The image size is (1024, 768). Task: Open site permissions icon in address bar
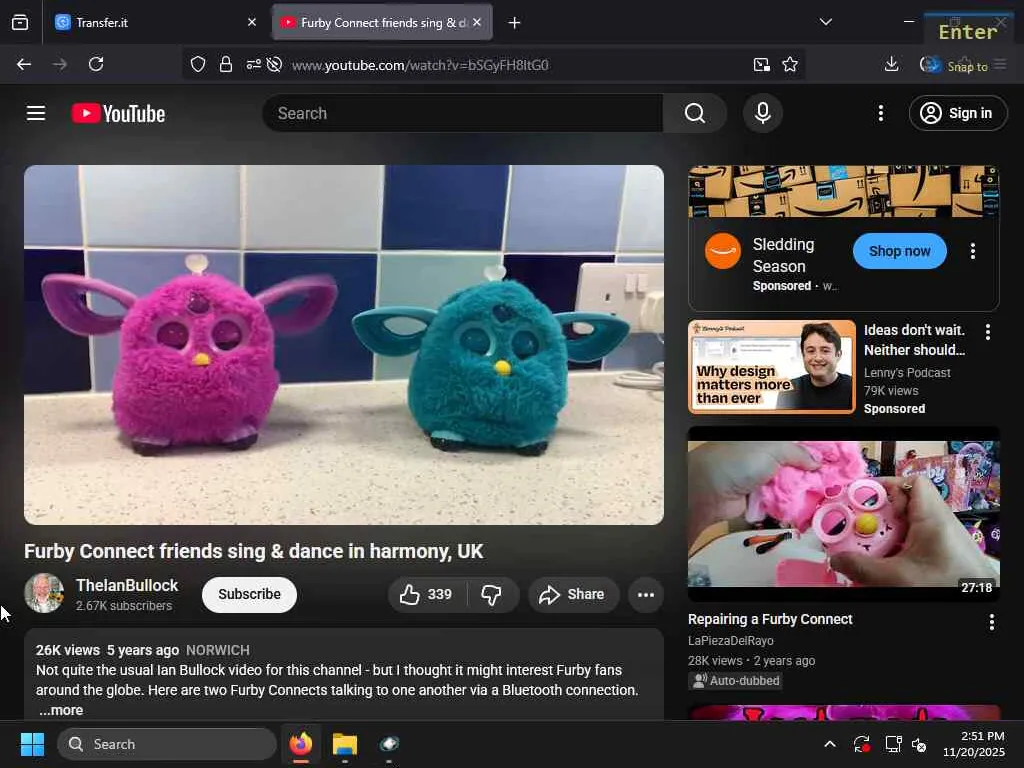(253, 64)
